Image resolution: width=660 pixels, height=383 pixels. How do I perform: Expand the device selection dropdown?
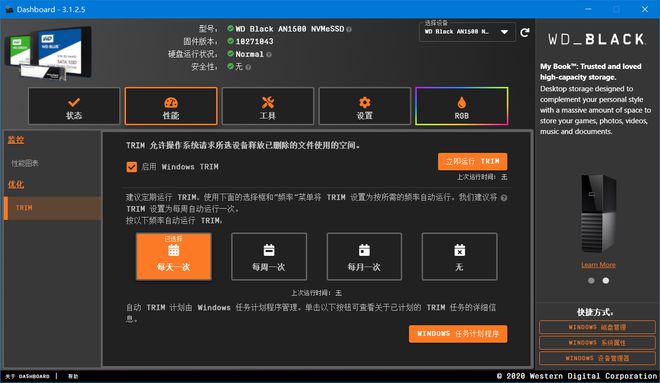467,32
